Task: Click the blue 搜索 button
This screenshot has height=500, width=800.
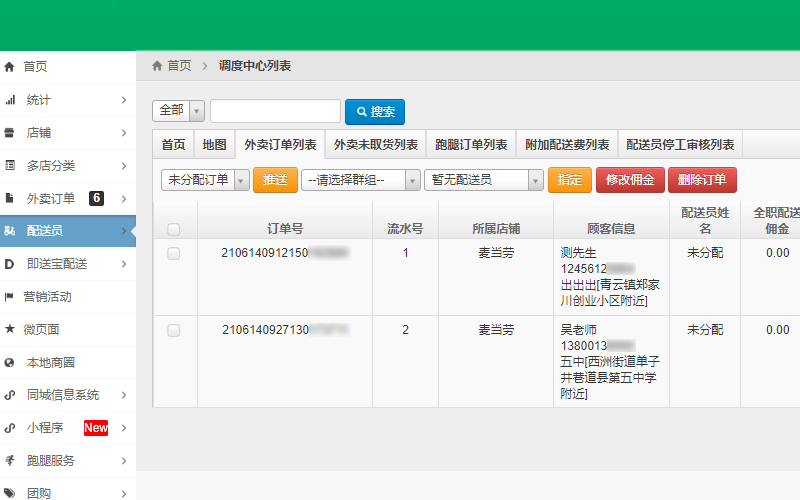Action: click(375, 111)
